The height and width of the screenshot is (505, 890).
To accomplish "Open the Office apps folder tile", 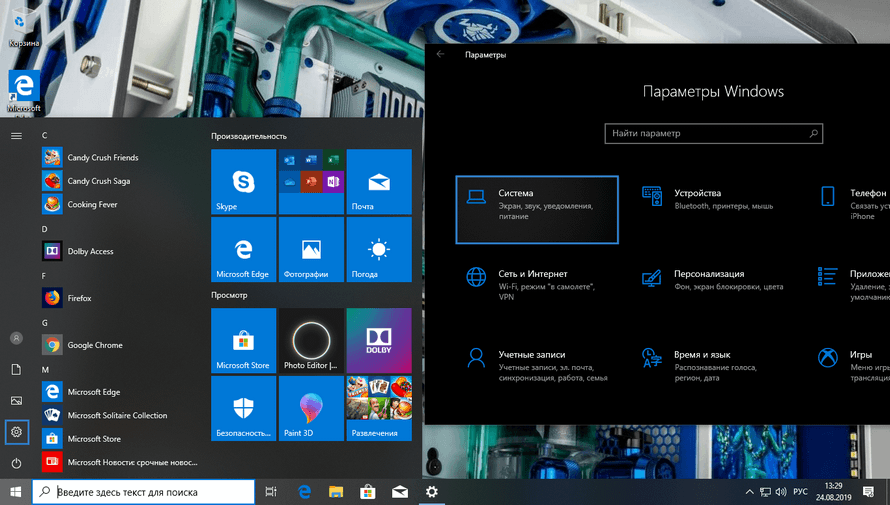I will 311,182.
